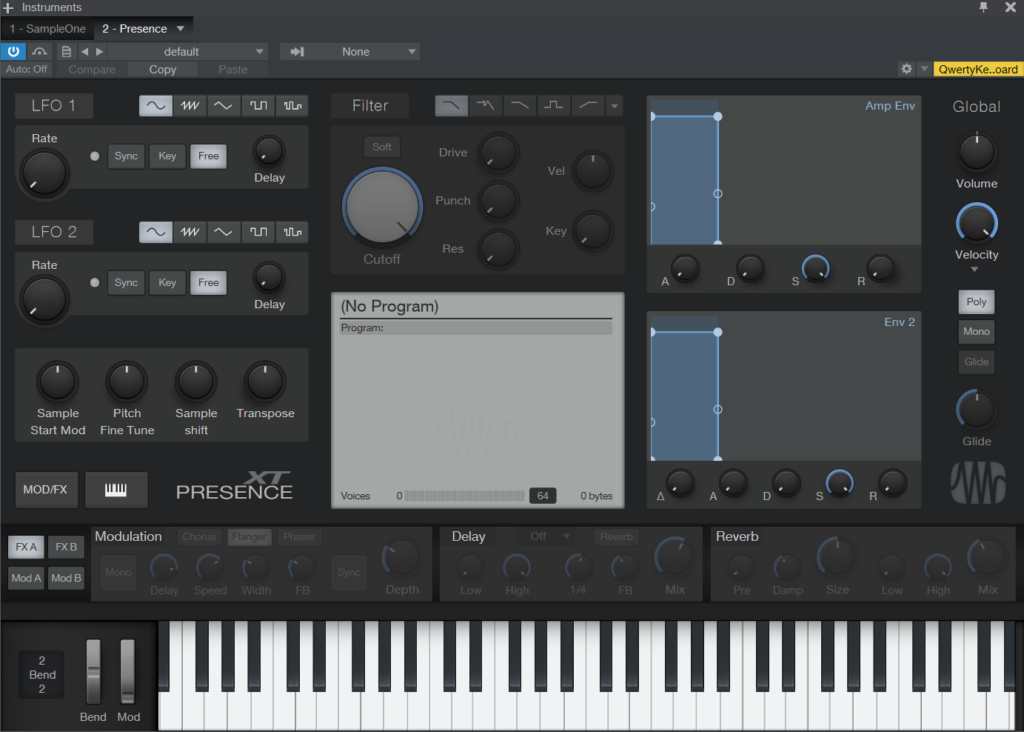1024x732 pixels.
Task: Open the gear settings icon near QwertyKeyboard
Action: coord(906,69)
